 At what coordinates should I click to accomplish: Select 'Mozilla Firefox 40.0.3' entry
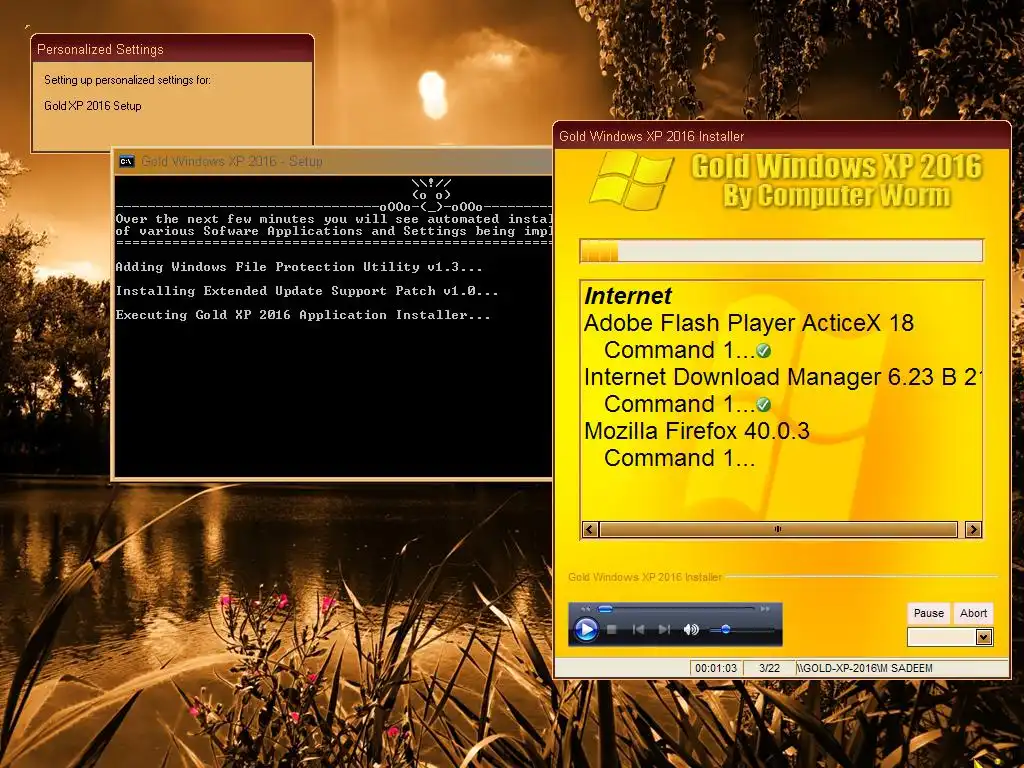point(697,431)
